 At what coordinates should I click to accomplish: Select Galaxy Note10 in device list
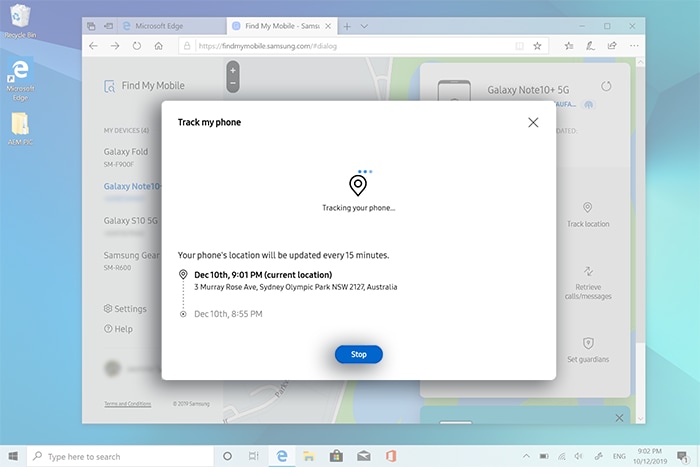[x=132, y=186]
